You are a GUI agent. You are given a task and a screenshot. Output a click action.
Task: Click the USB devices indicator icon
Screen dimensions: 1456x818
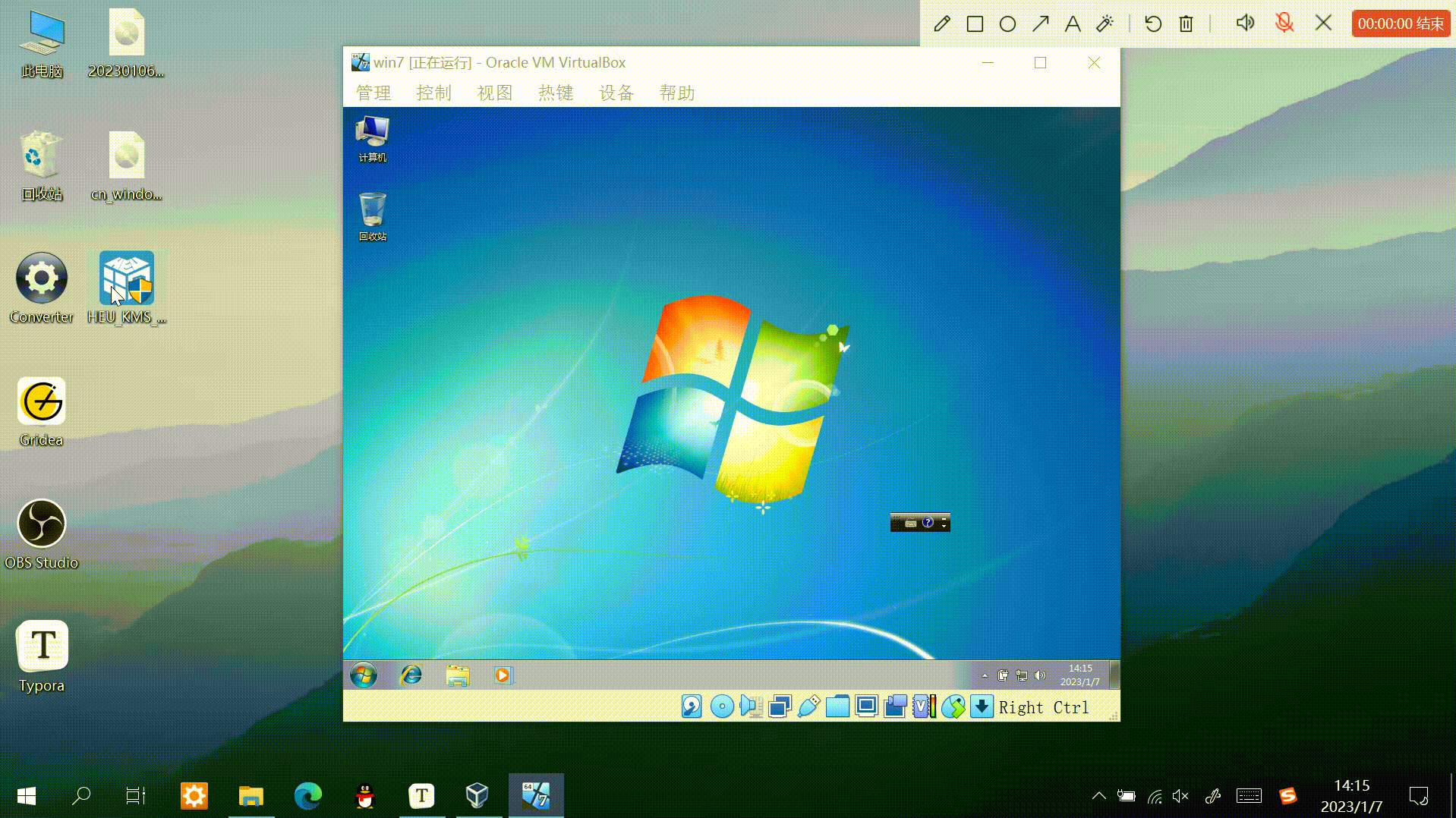(808, 706)
